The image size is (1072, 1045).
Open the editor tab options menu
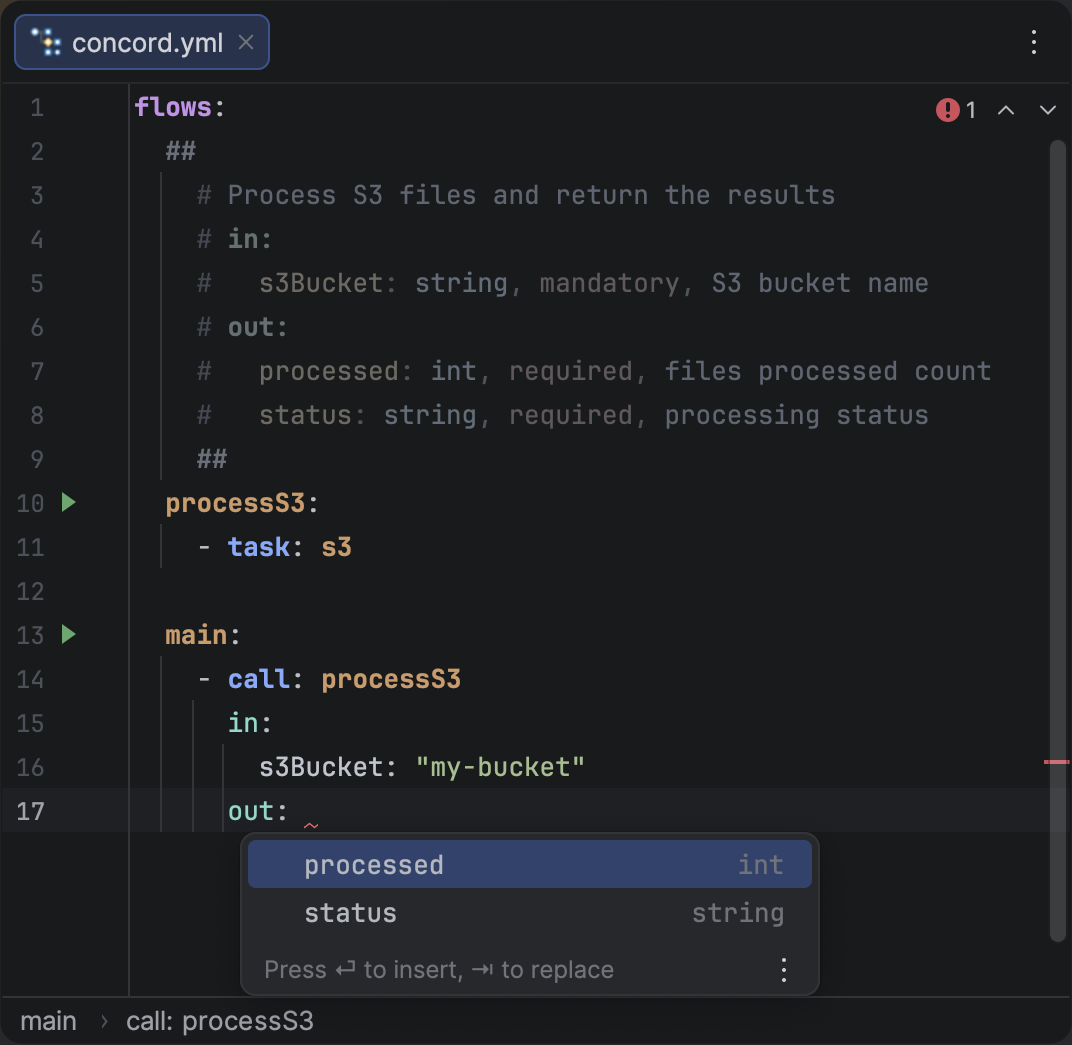click(1034, 42)
